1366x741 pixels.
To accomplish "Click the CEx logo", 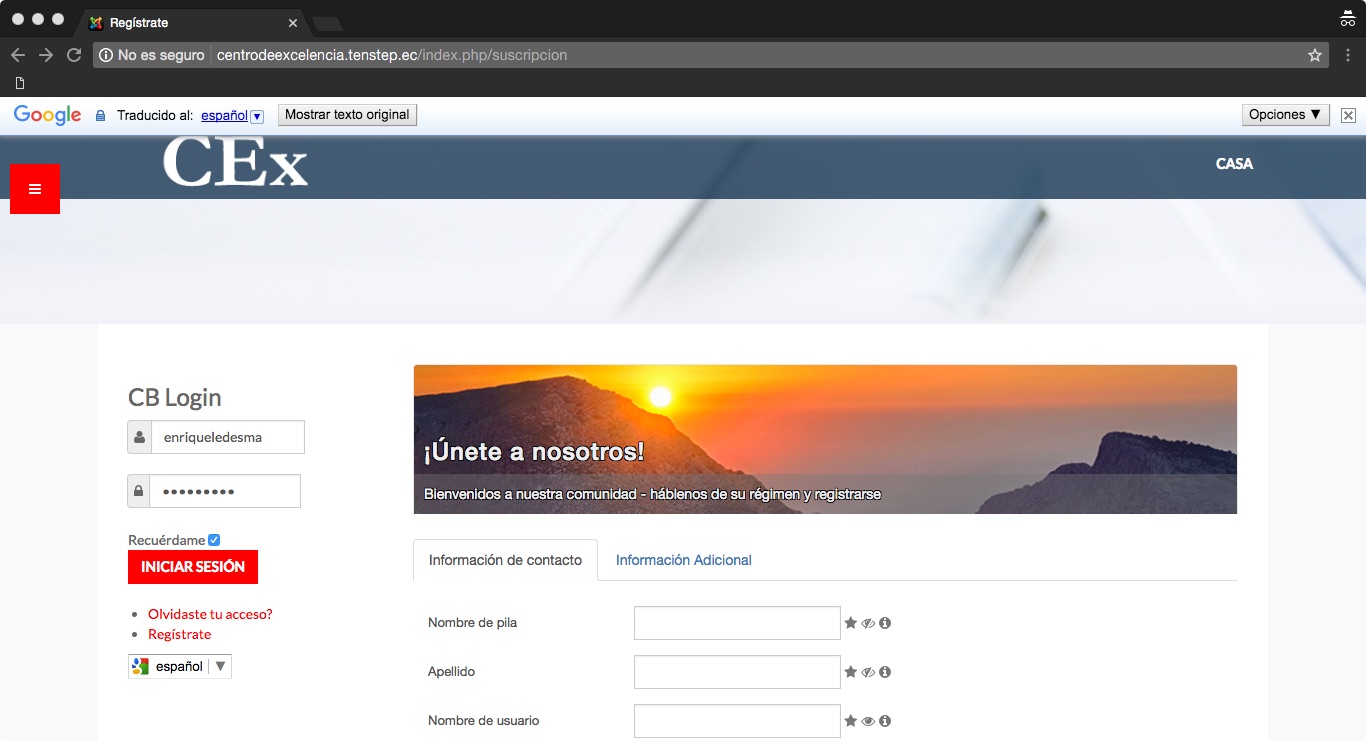I will 236,163.
